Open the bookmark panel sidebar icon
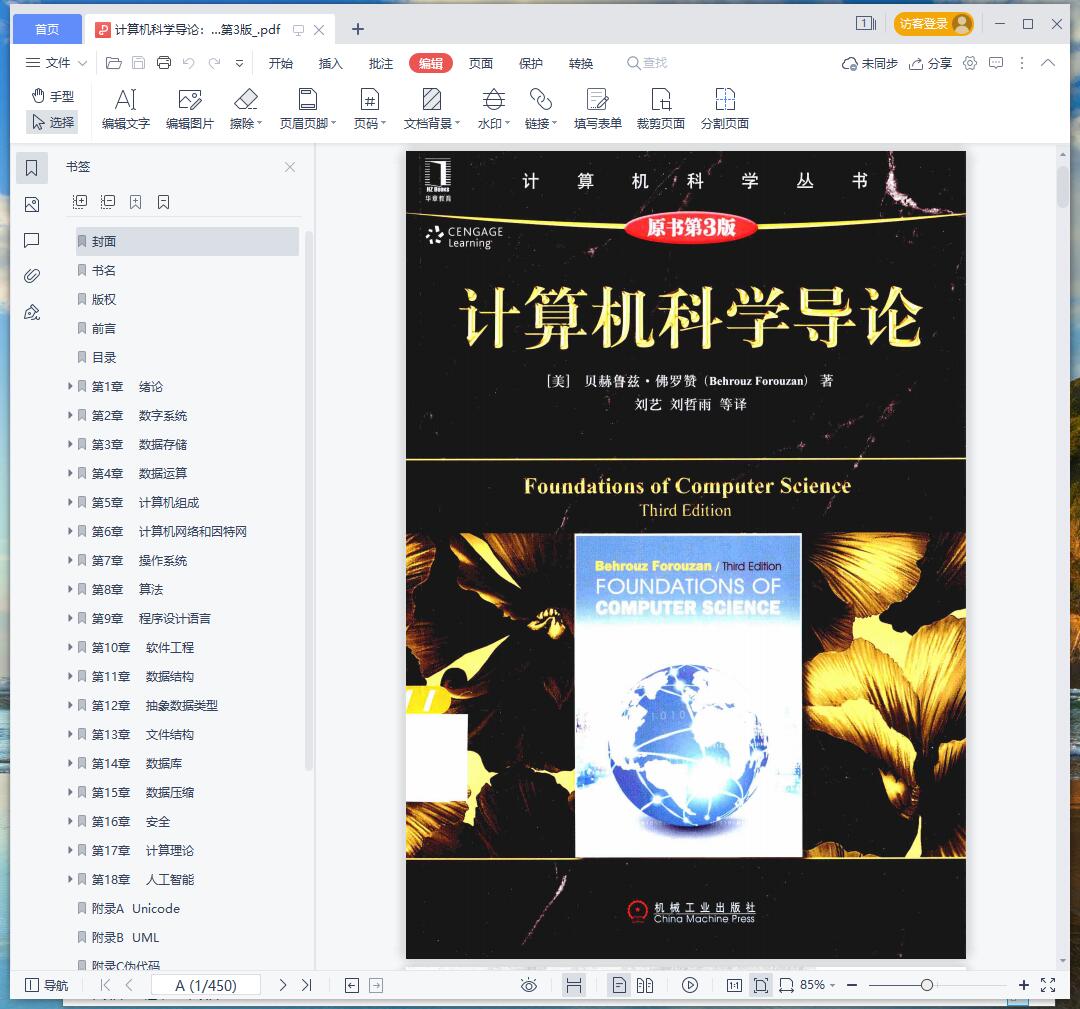Screen dimensions: 1080x1009 (x=32, y=168)
